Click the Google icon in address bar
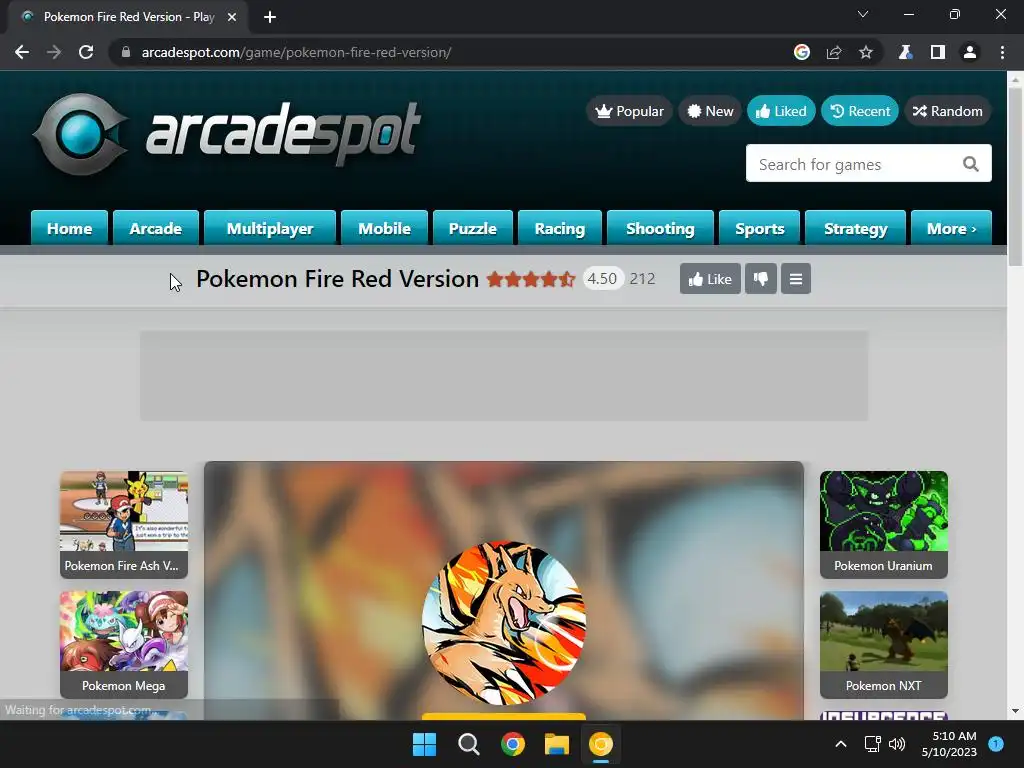Image resolution: width=1024 pixels, height=768 pixels. pos(802,52)
